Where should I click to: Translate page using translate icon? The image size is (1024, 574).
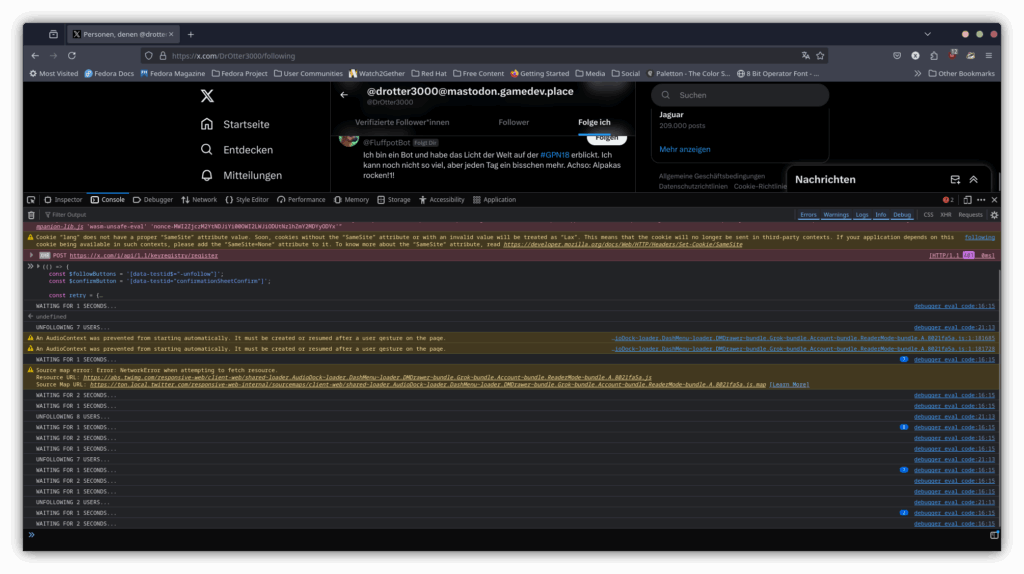[806, 56]
